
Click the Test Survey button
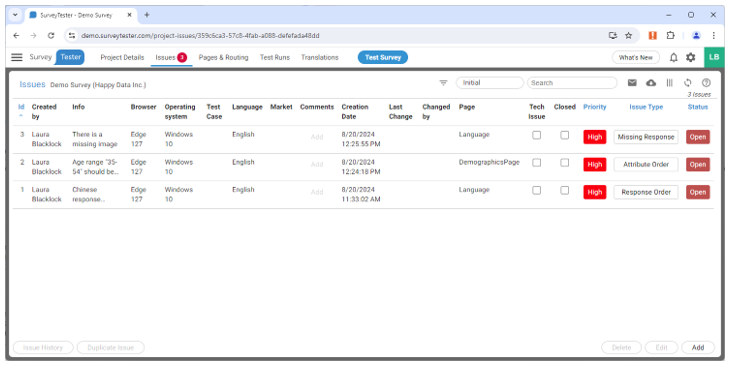click(x=383, y=58)
